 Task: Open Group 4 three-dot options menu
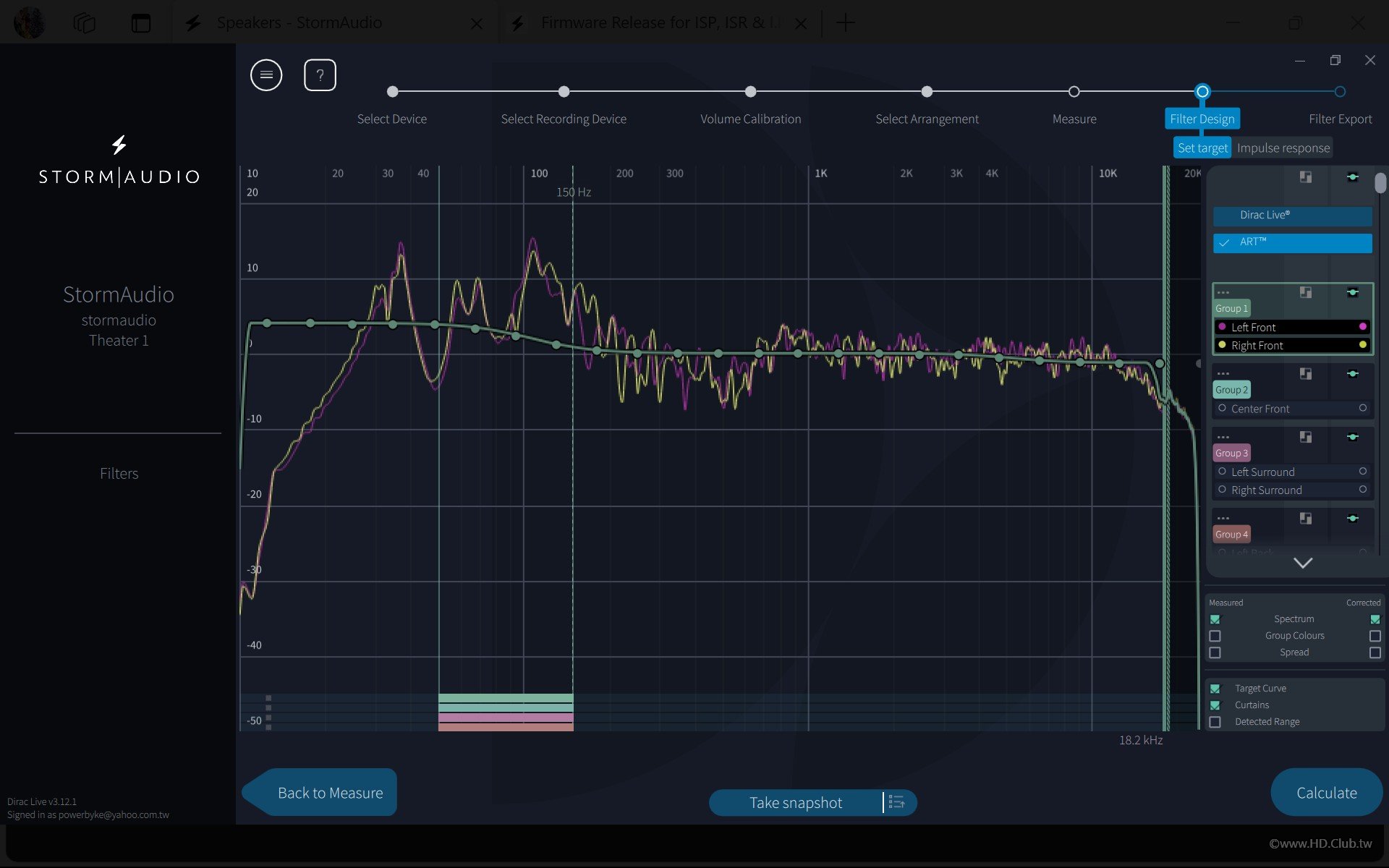pos(1223,518)
